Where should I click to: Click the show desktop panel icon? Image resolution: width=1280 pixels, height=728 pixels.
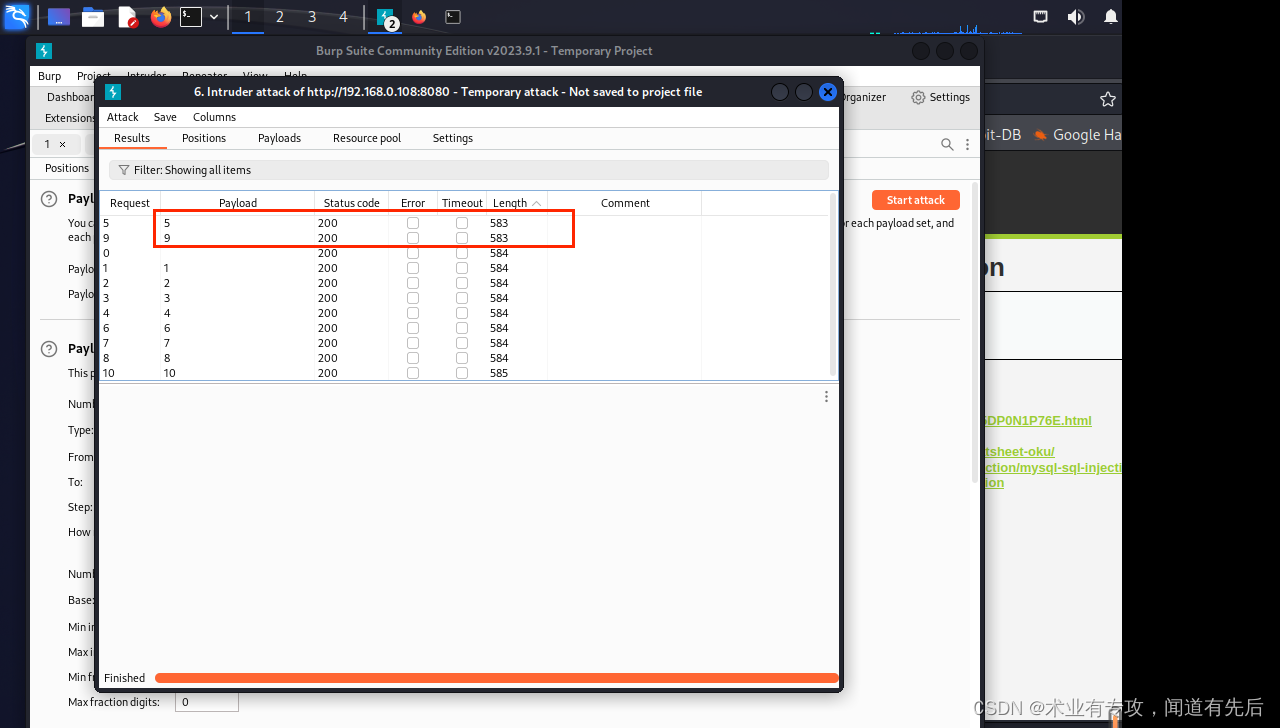tap(59, 17)
